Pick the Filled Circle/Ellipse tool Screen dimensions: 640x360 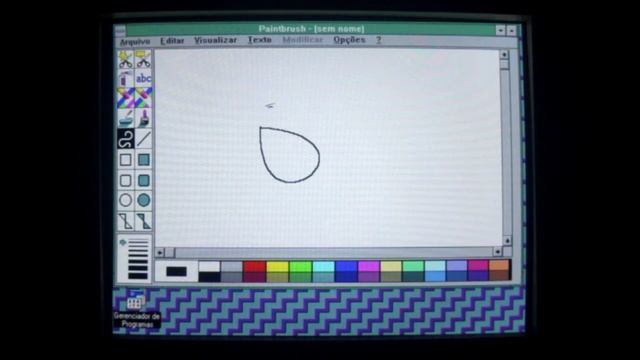[x=143, y=200]
